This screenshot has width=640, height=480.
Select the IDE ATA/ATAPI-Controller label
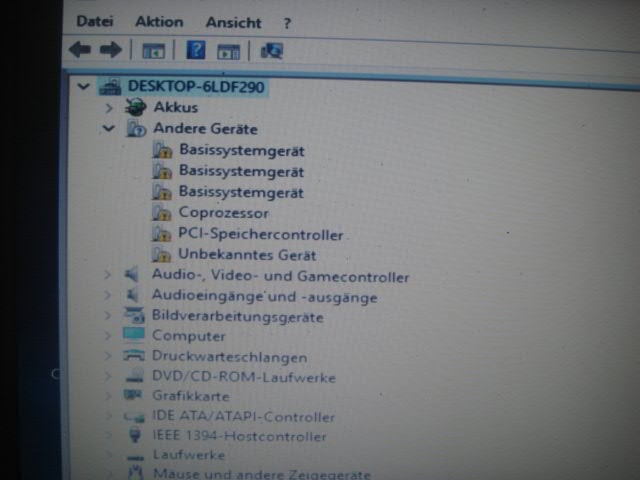pyautogui.click(x=244, y=417)
